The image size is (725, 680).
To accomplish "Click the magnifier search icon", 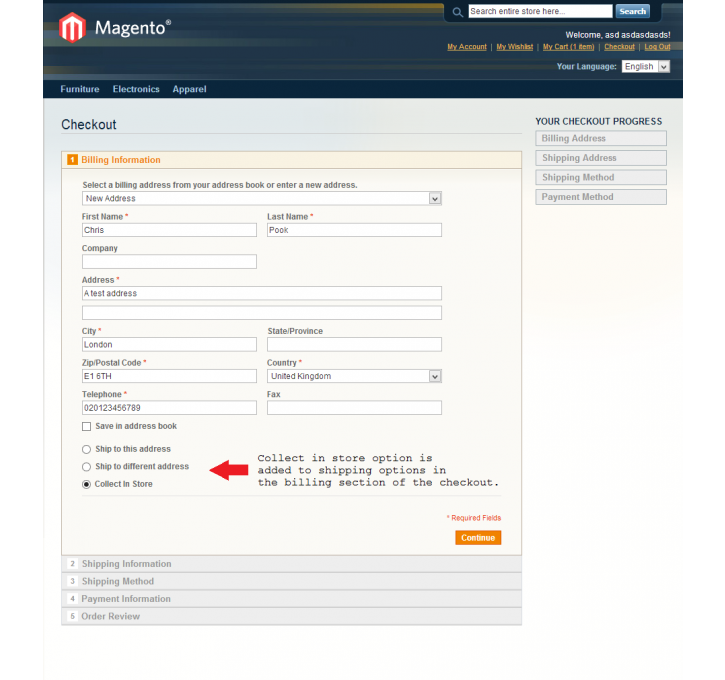I will tap(457, 12).
